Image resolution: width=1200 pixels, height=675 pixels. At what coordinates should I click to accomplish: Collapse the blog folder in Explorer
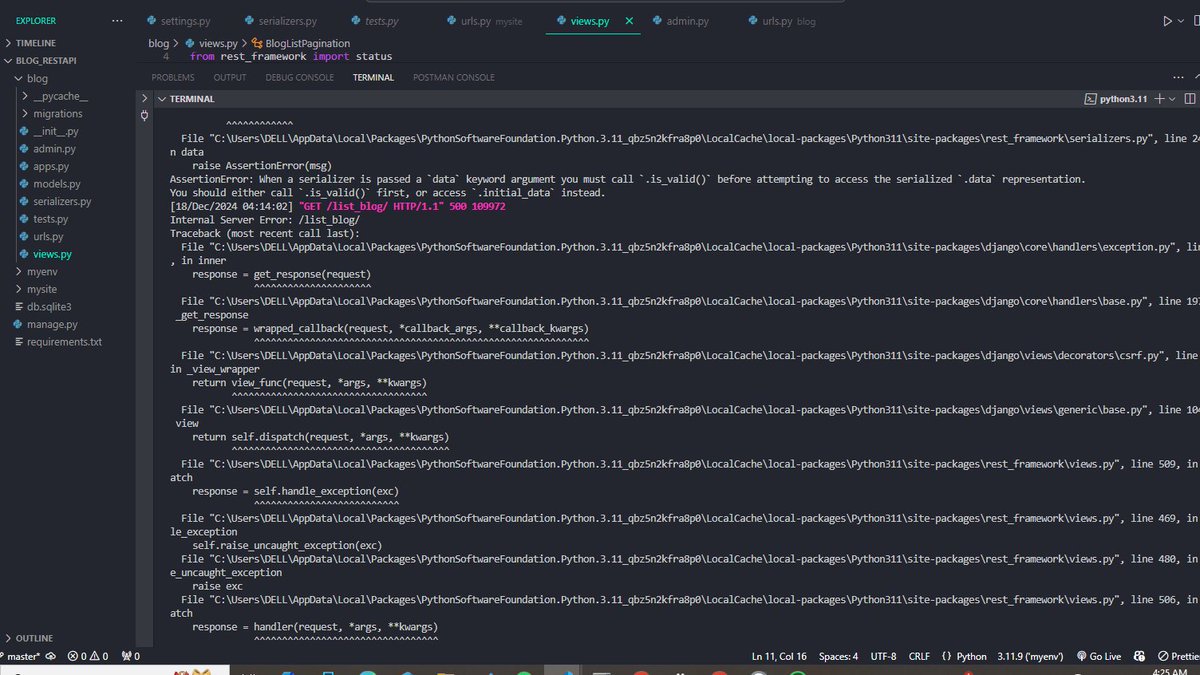click(36, 77)
